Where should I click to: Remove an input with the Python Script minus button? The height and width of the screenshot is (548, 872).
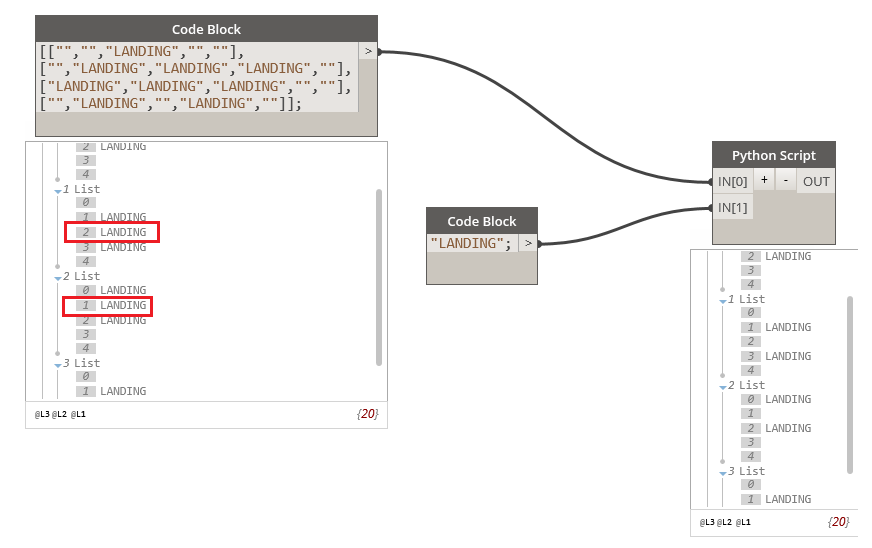point(785,180)
